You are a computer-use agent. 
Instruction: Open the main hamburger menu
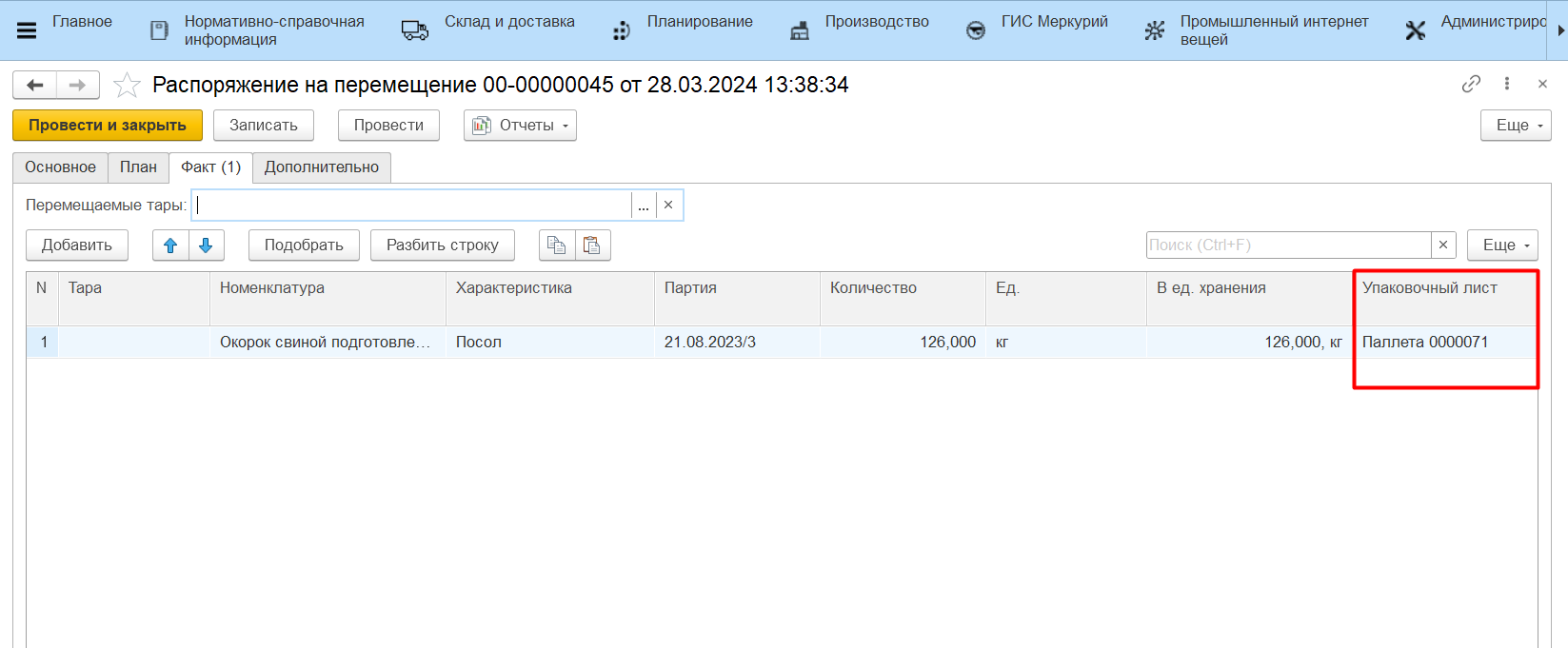pos(27,30)
